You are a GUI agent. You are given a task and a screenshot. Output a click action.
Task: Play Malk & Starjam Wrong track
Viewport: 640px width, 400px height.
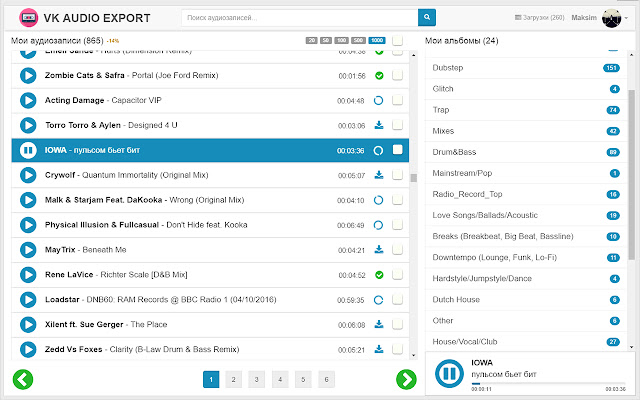[28, 200]
